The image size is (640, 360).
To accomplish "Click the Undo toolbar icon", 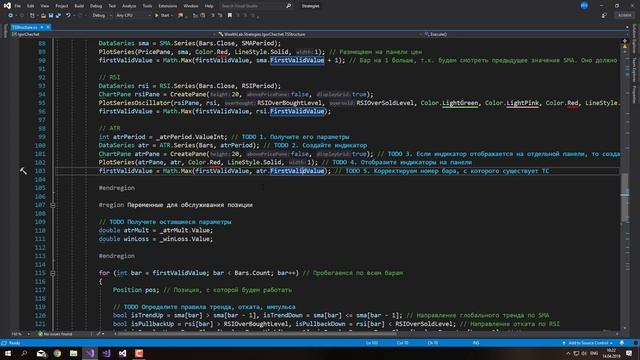I will click(x=68, y=16).
